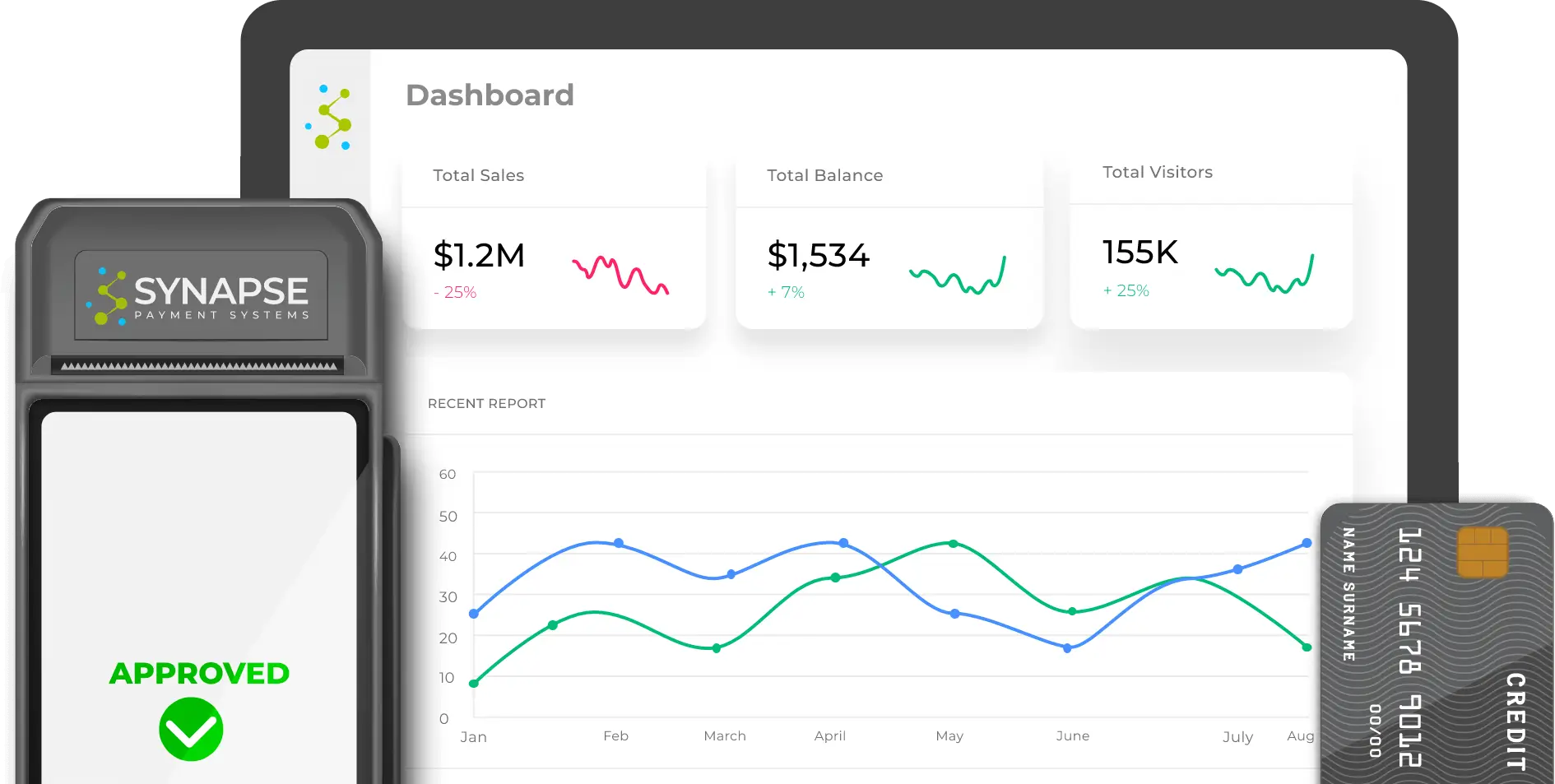The image size is (1555, 784).
Task: Select the green data point at Aug
Action: (1307, 647)
